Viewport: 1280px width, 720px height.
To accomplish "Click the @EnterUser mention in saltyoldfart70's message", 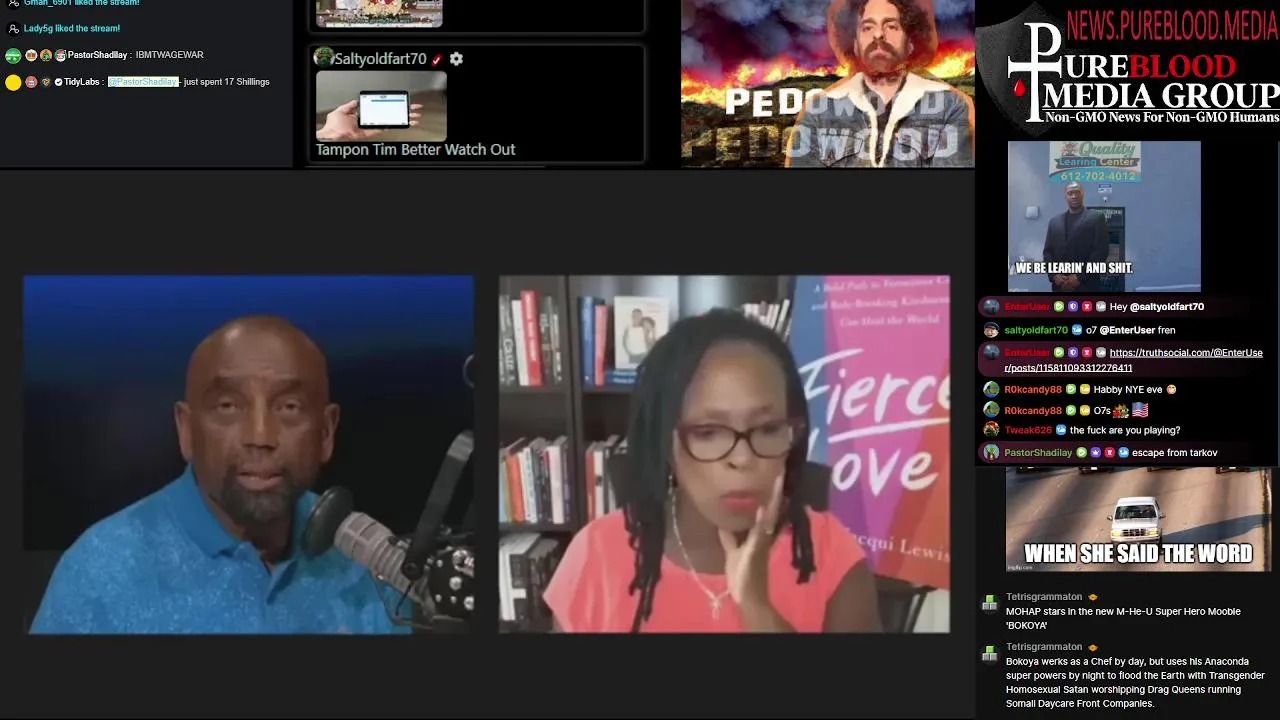I will click(1127, 330).
